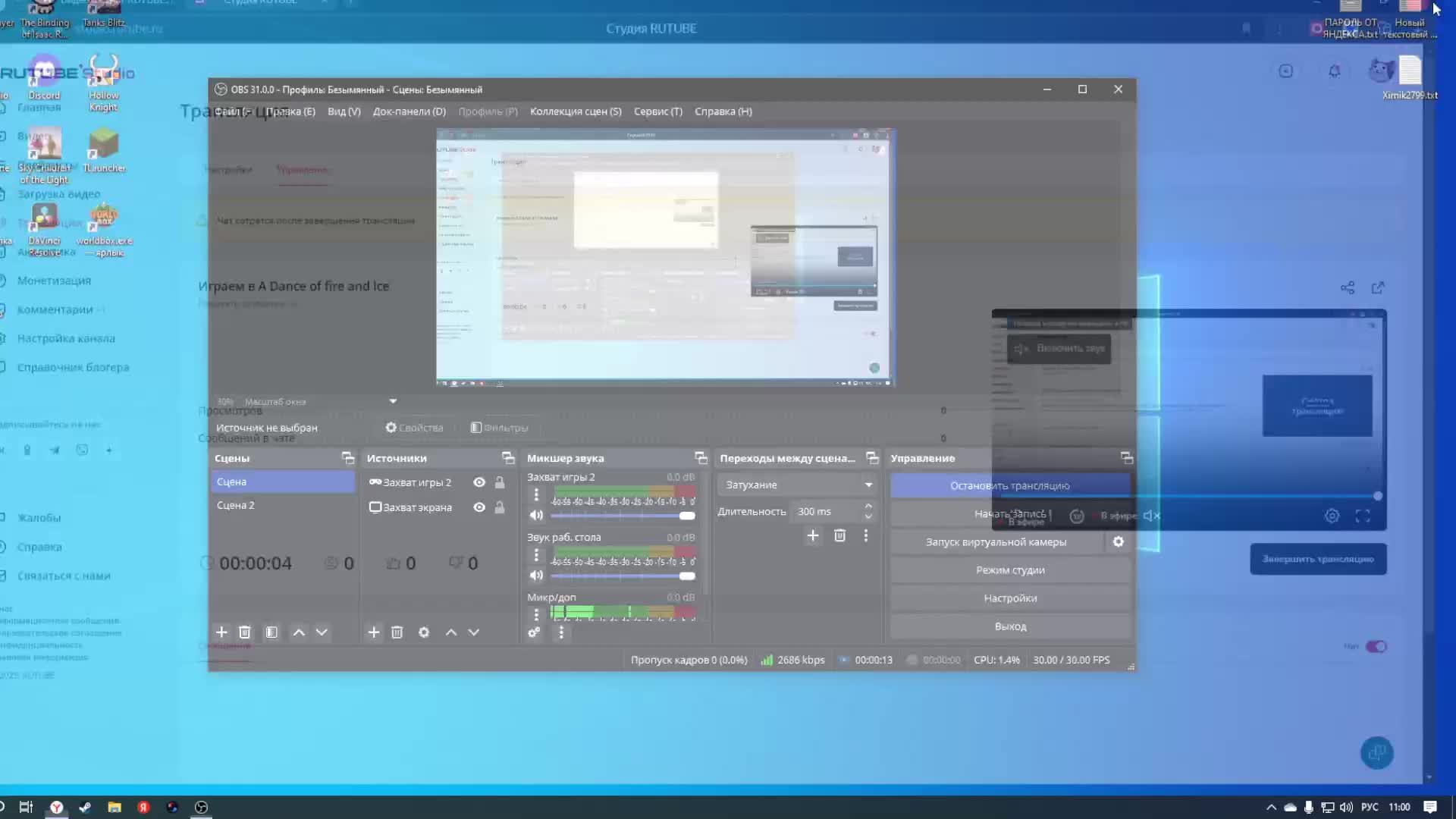Open the Вид (V) menu
This screenshot has width=1456, height=819.
[344, 111]
